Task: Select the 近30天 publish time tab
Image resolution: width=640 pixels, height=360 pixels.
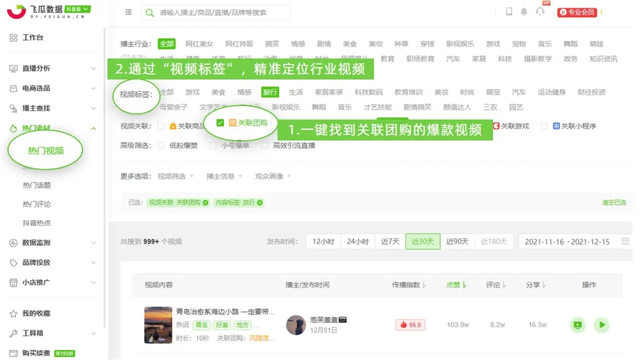Action: (x=423, y=242)
